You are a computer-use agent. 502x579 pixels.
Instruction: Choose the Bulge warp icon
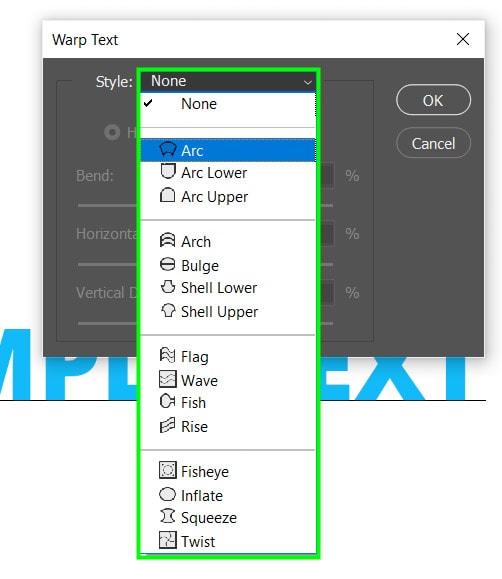[167, 264]
